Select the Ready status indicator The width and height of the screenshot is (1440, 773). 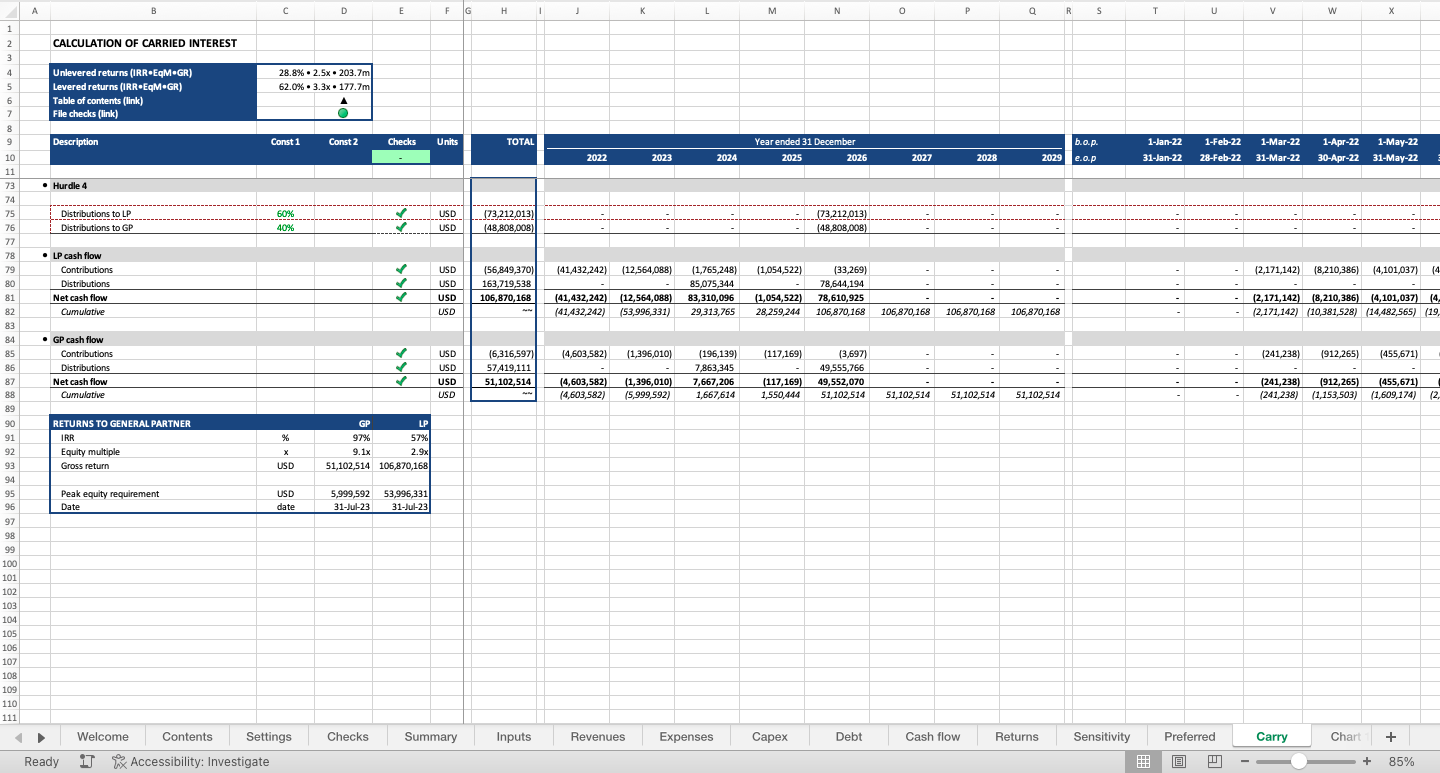coord(41,761)
